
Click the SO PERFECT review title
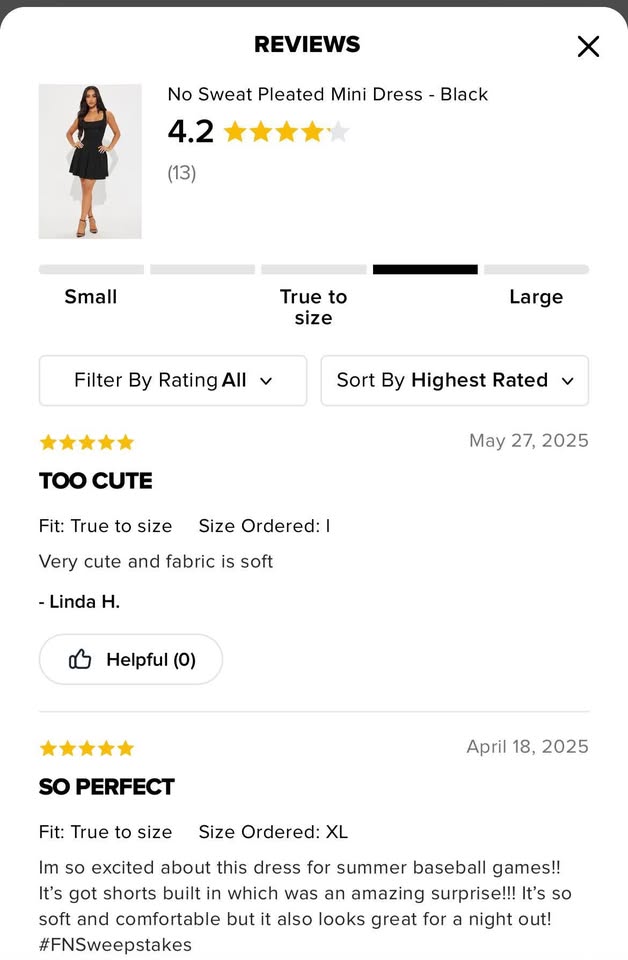(x=107, y=787)
